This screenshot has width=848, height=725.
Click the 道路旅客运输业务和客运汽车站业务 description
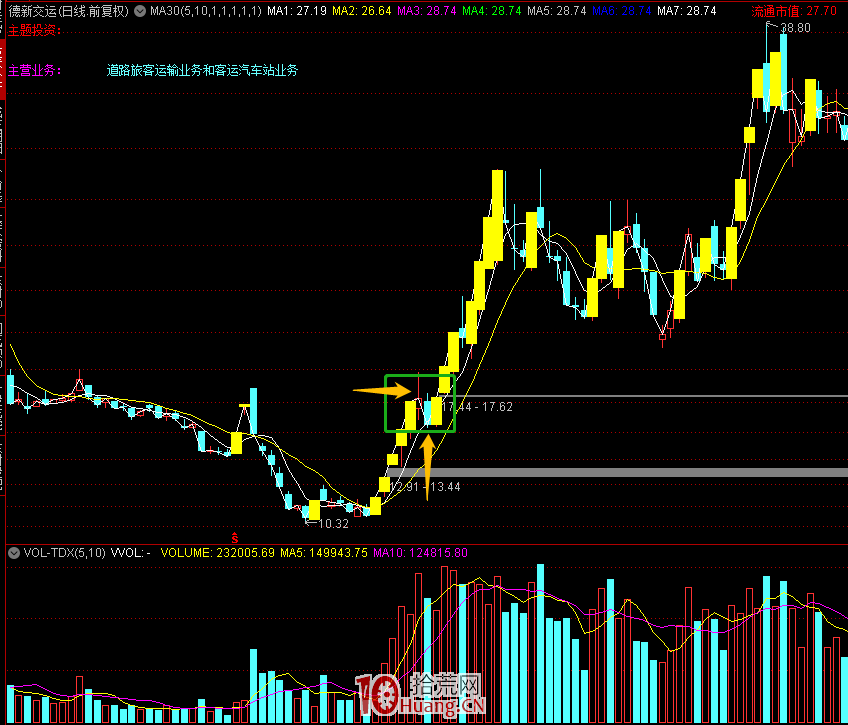[202, 70]
